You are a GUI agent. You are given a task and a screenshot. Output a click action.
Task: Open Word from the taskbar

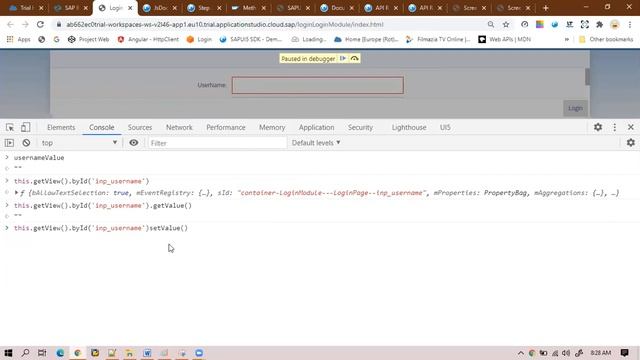pos(147,353)
